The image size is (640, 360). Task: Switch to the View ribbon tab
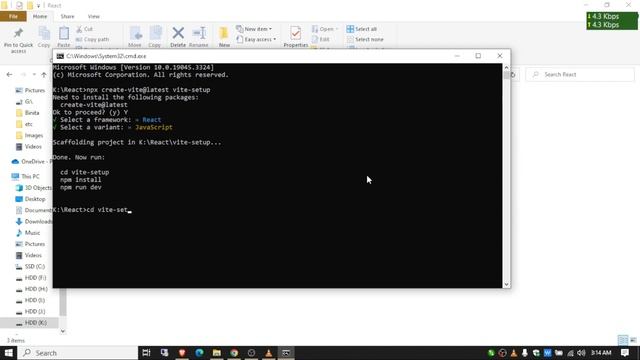[x=93, y=16]
